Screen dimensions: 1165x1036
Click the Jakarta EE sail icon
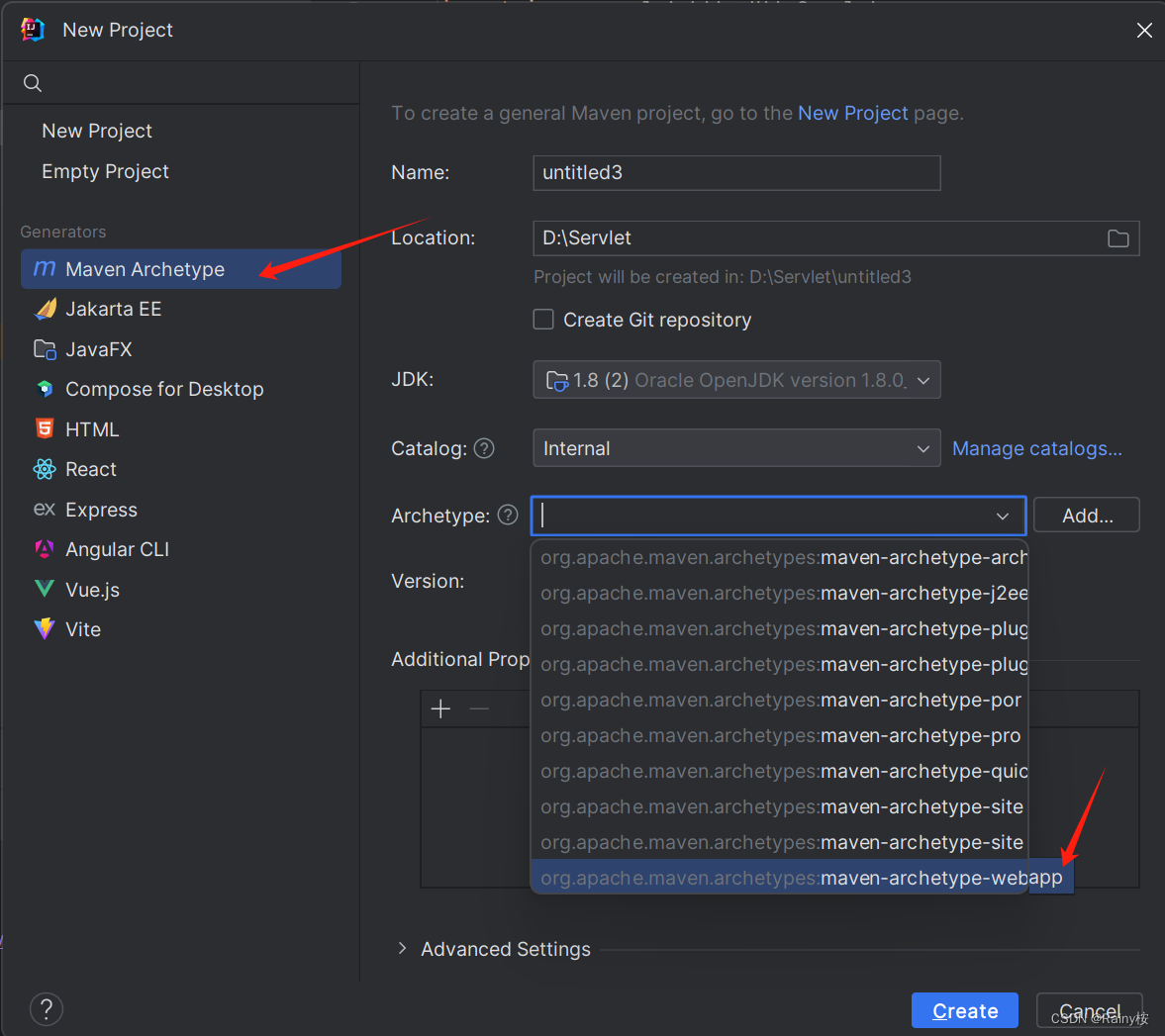[45, 308]
